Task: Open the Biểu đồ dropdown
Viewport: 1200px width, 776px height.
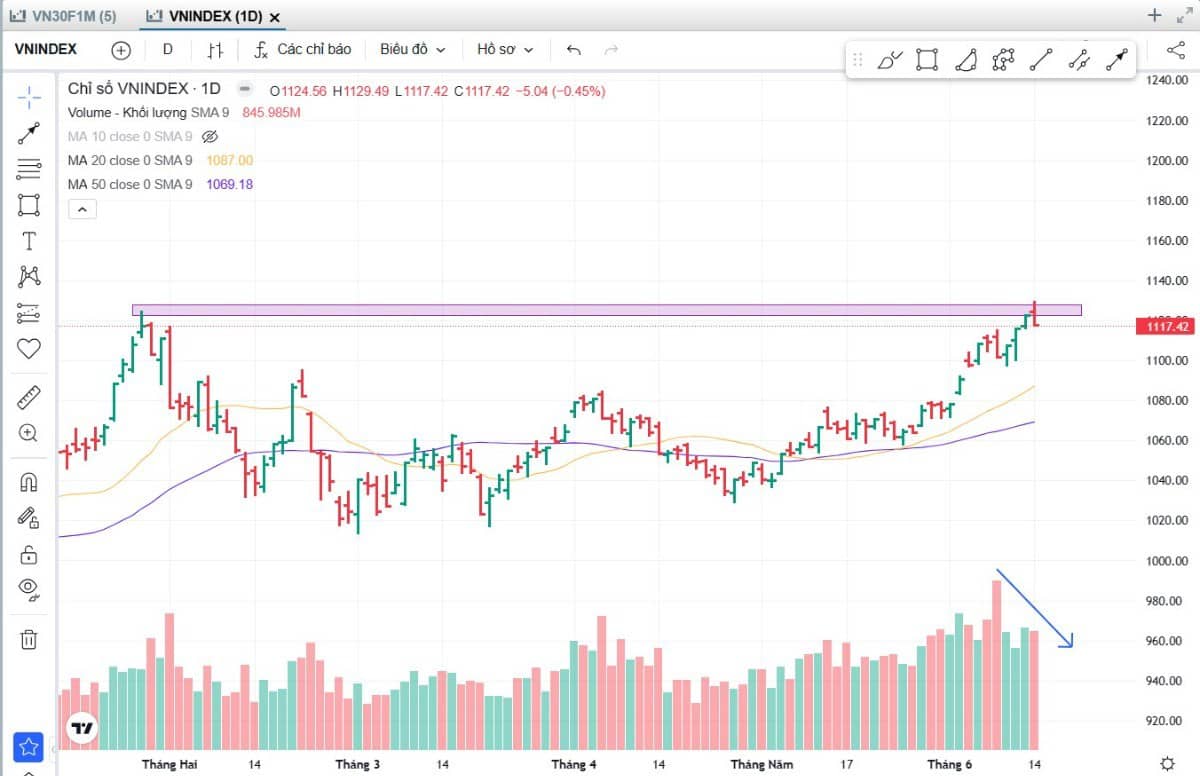Action: pos(412,49)
